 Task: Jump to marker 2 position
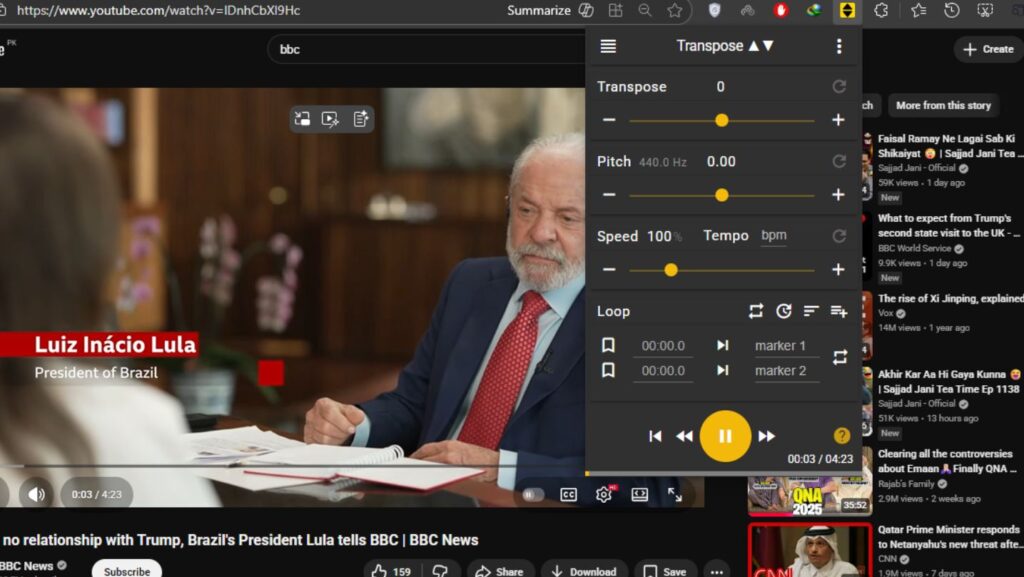722,370
